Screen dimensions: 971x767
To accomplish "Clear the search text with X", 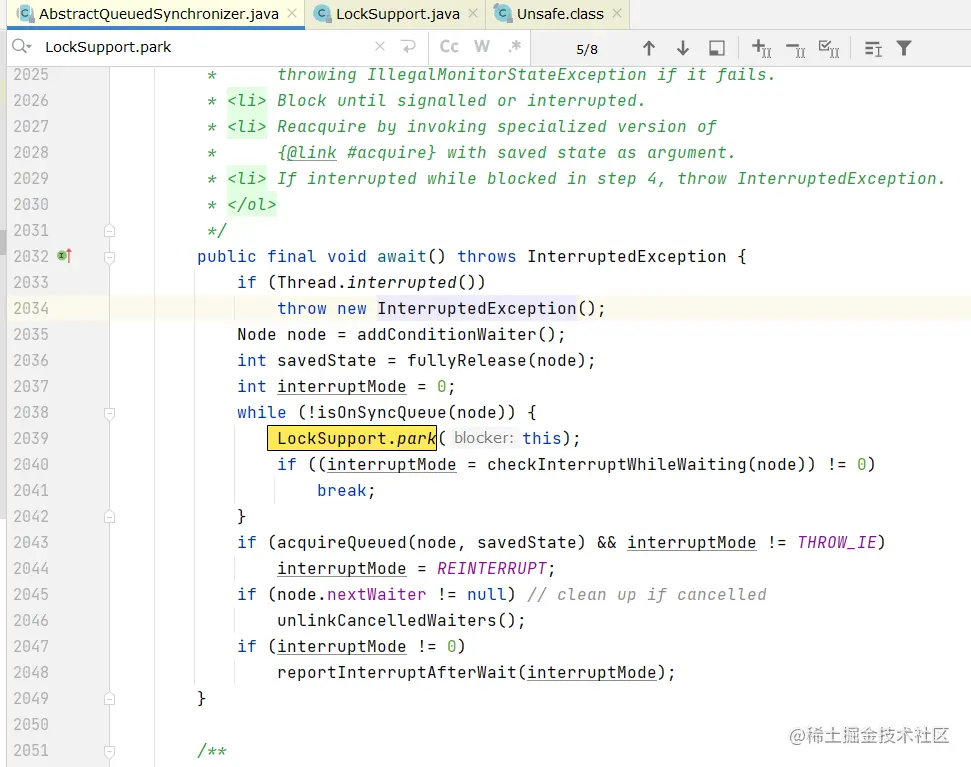I will 380,46.
